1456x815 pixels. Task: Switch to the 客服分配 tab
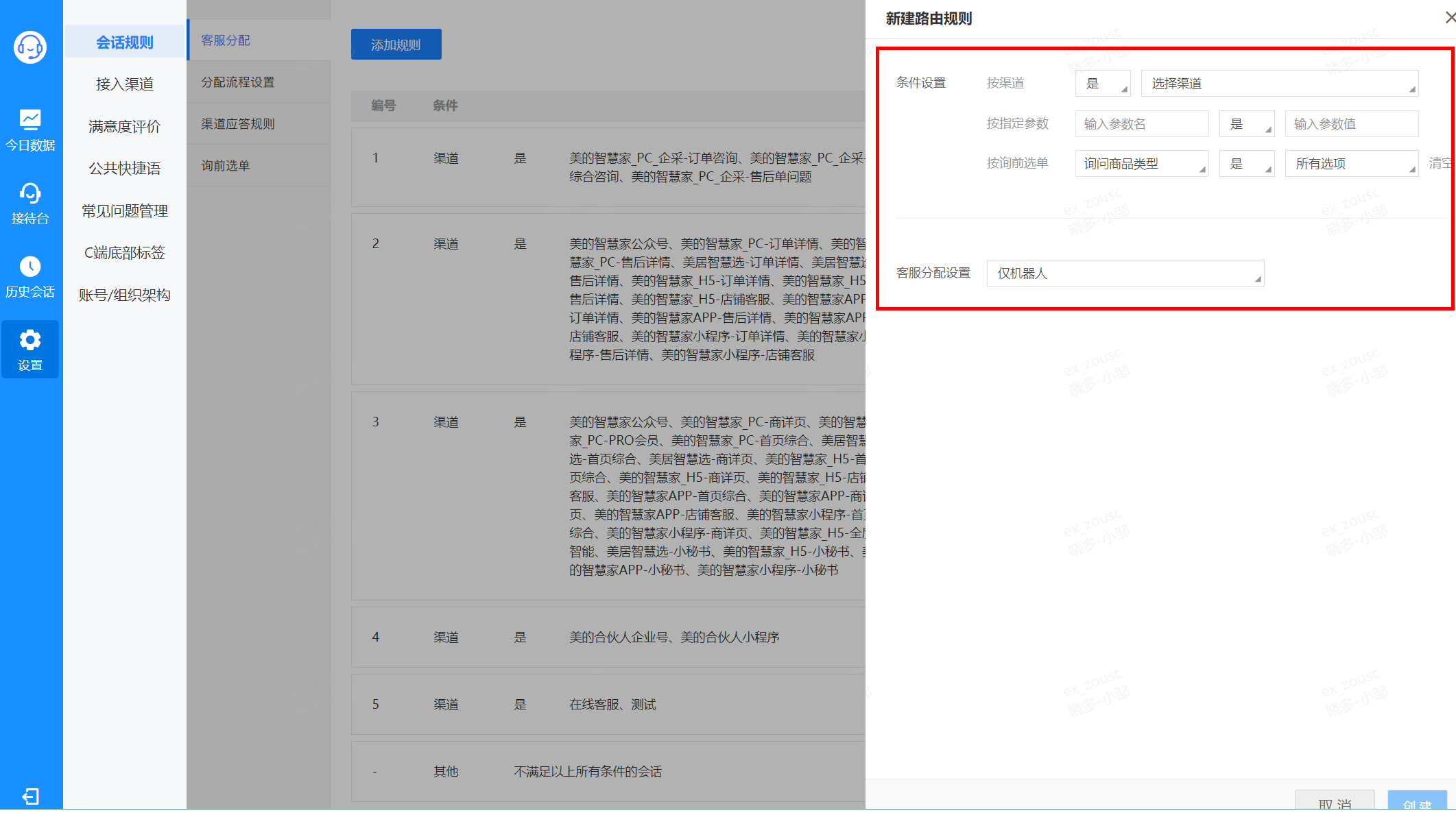[x=259, y=40]
